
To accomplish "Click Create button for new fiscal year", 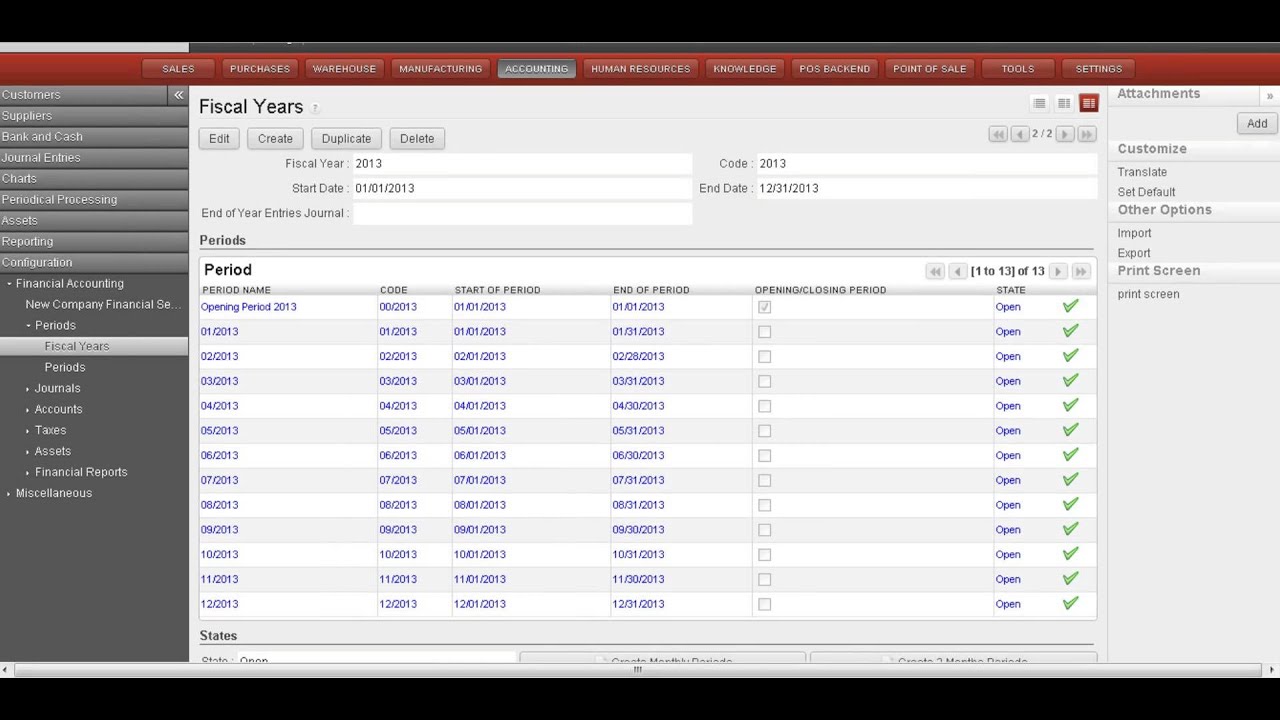I will 275,139.
